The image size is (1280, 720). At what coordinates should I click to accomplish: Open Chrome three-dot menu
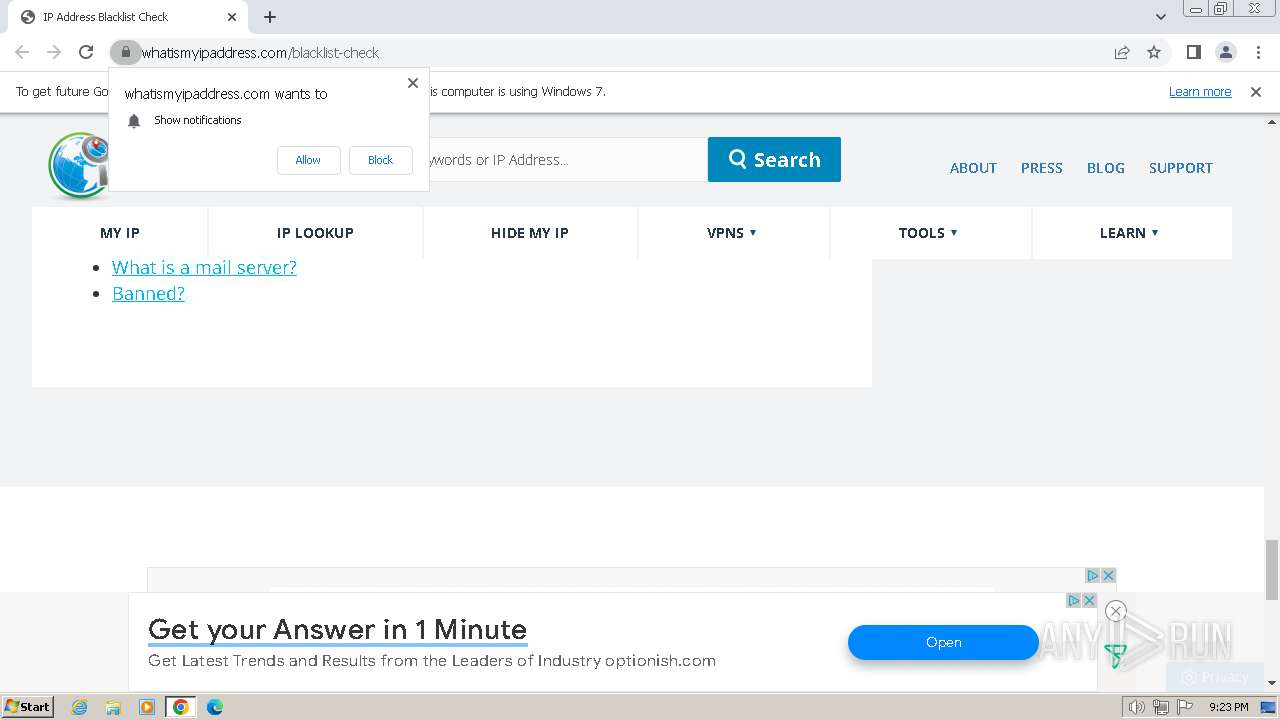point(1258,52)
